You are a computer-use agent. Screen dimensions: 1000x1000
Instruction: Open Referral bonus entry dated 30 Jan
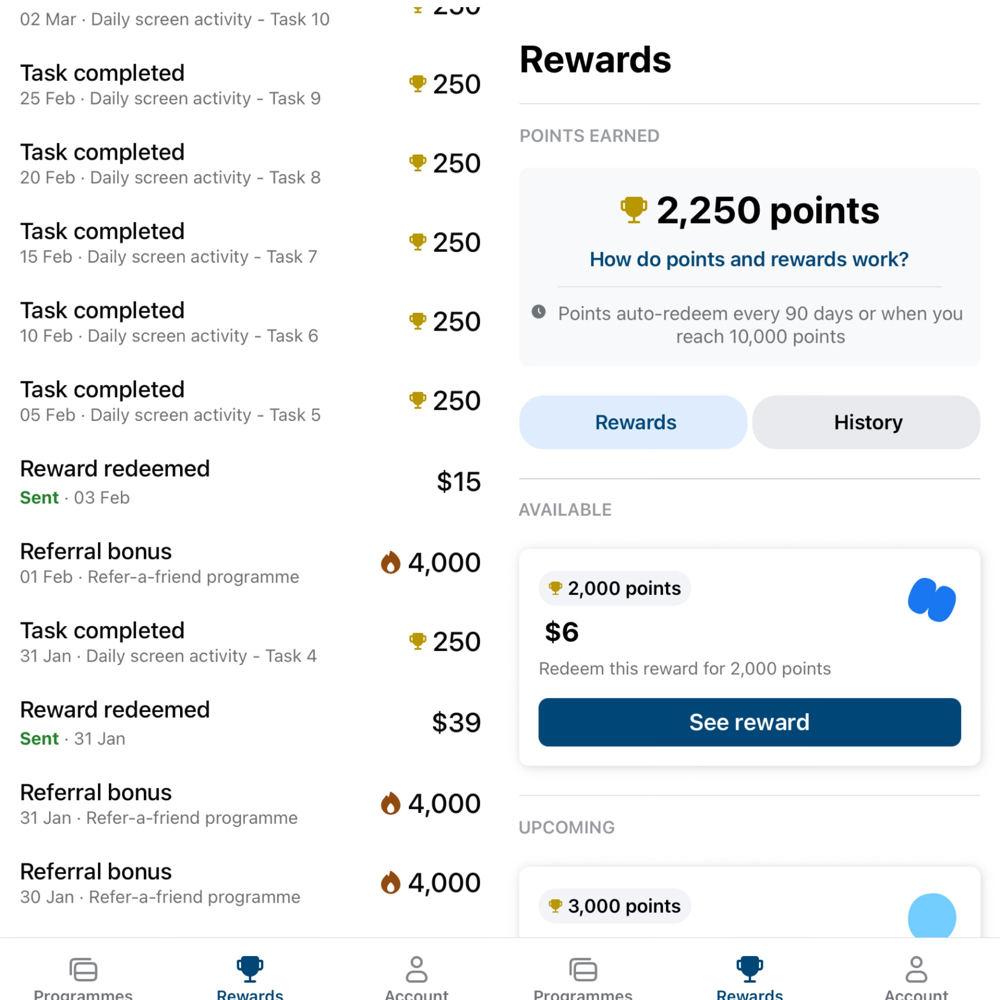(250, 883)
